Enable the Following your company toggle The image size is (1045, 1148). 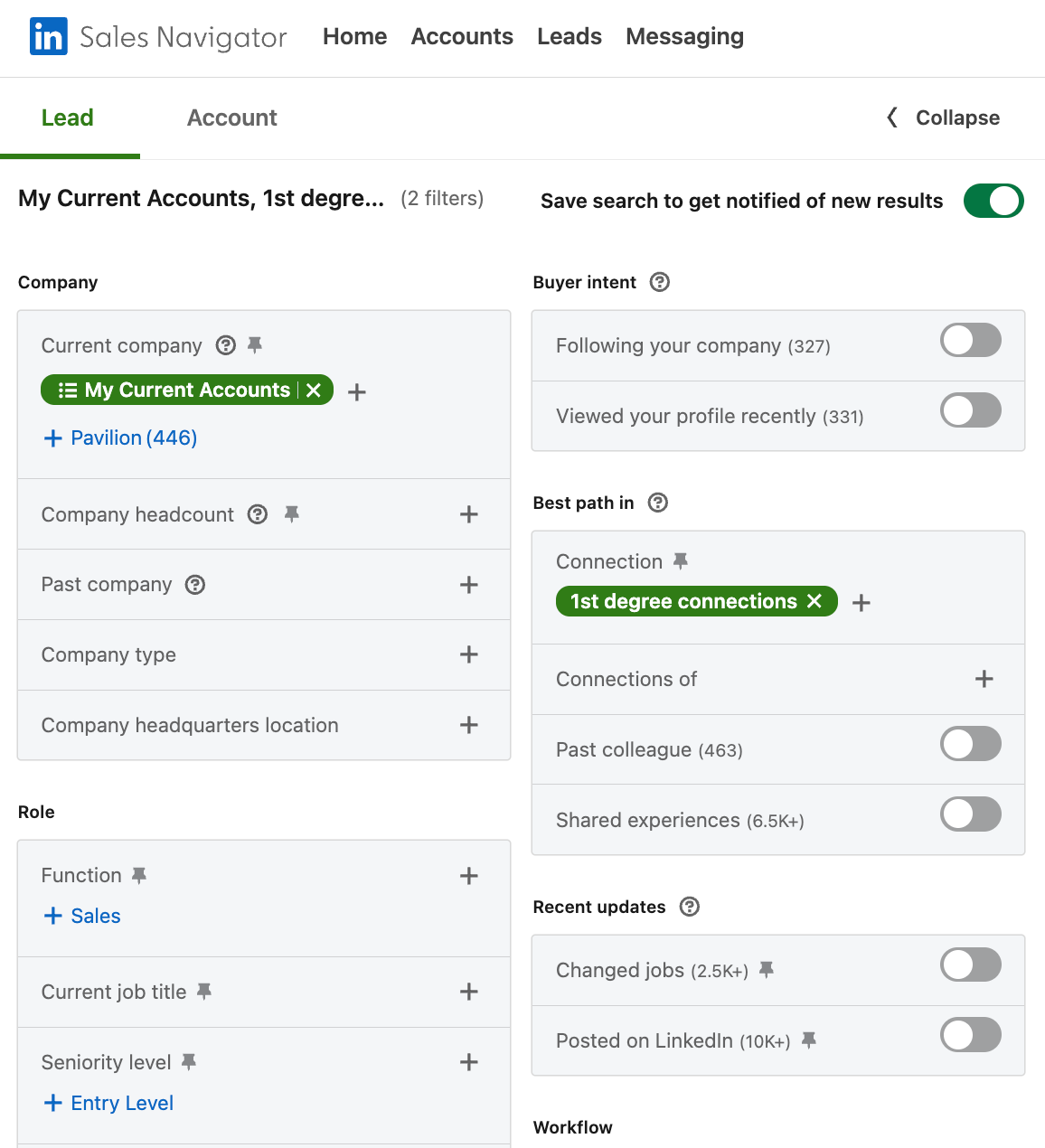click(x=971, y=340)
